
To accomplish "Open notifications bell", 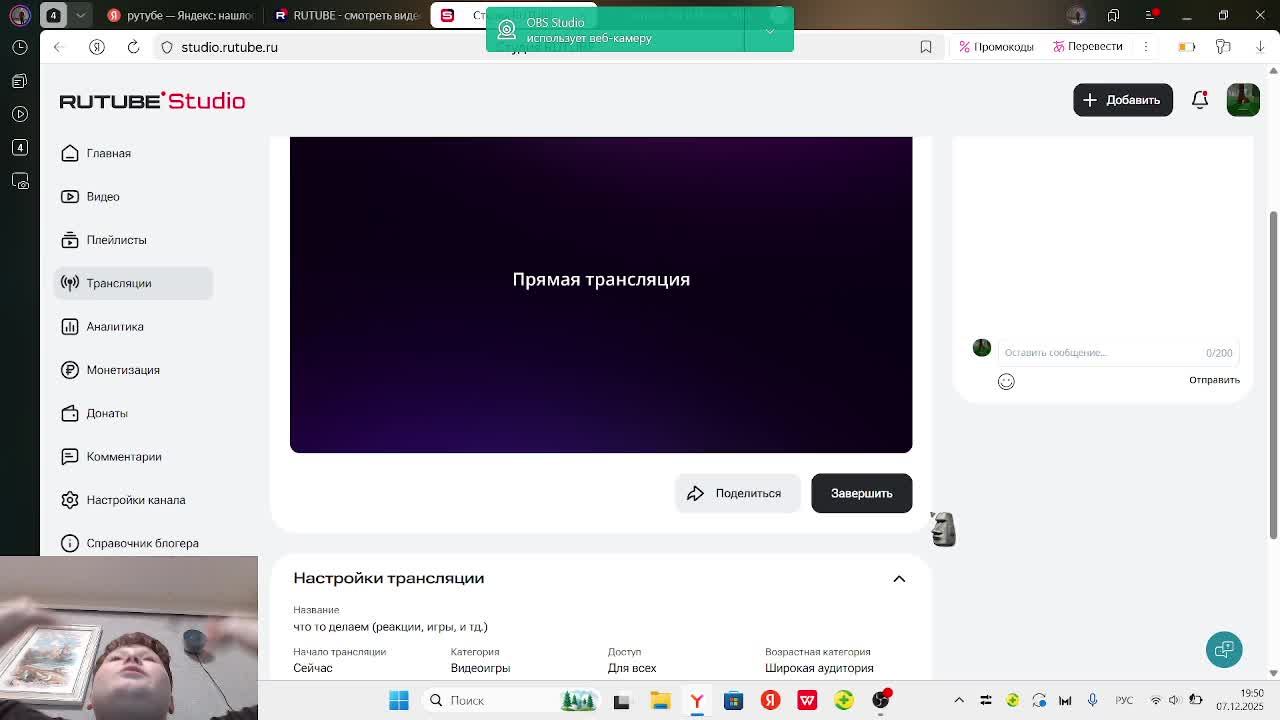I will coord(1200,100).
